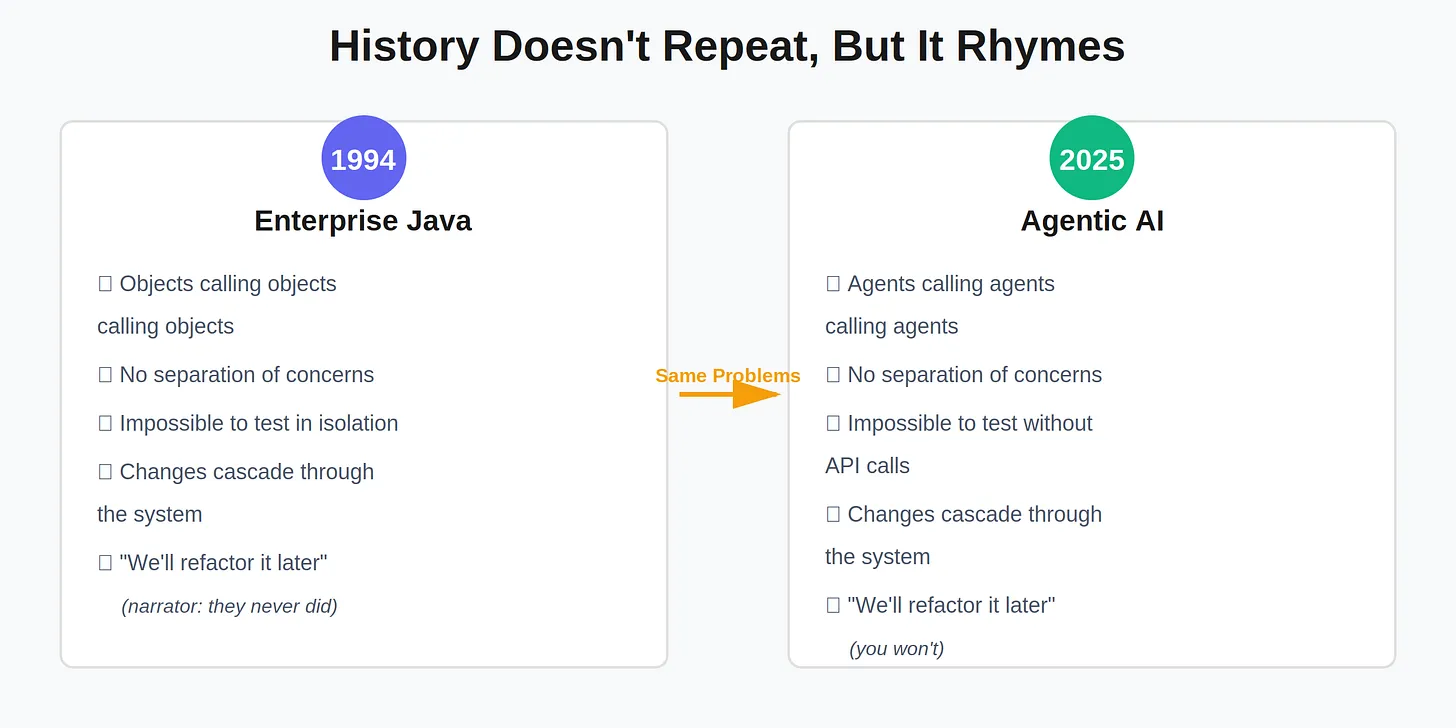Image resolution: width=1456 pixels, height=728 pixels.
Task: Click bullet icon before "Agents calling agents"
Action: 833,284
